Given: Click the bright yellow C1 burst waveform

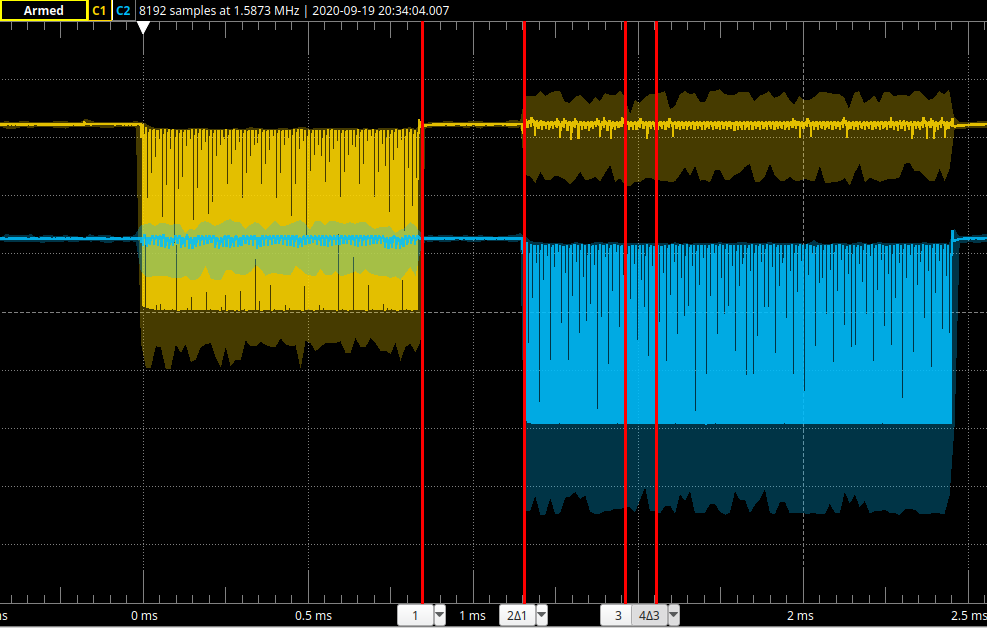Looking at the screenshot, I should (280, 180).
